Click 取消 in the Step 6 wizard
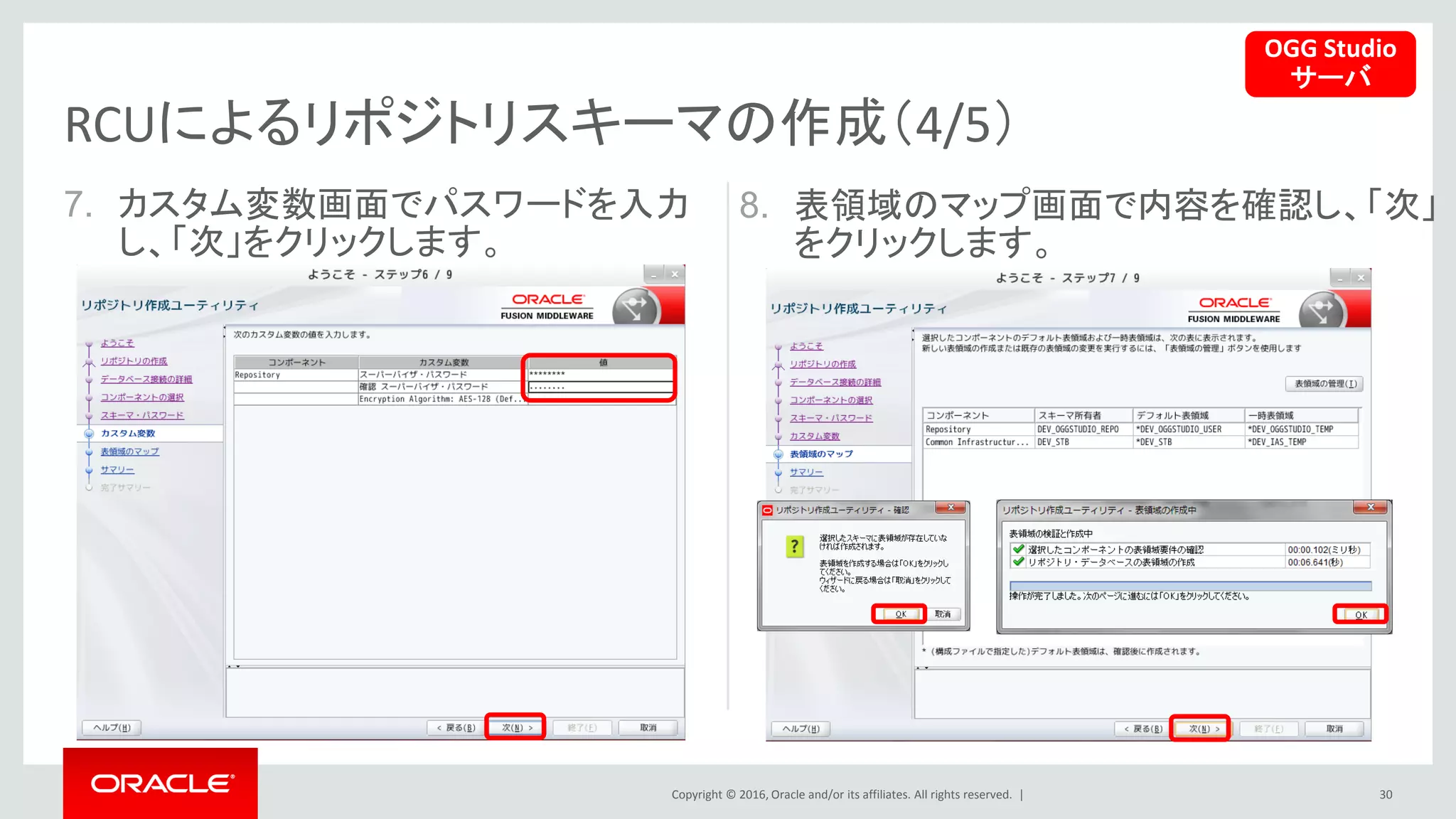Image resolution: width=1456 pixels, height=819 pixels. tap(648, 727)
